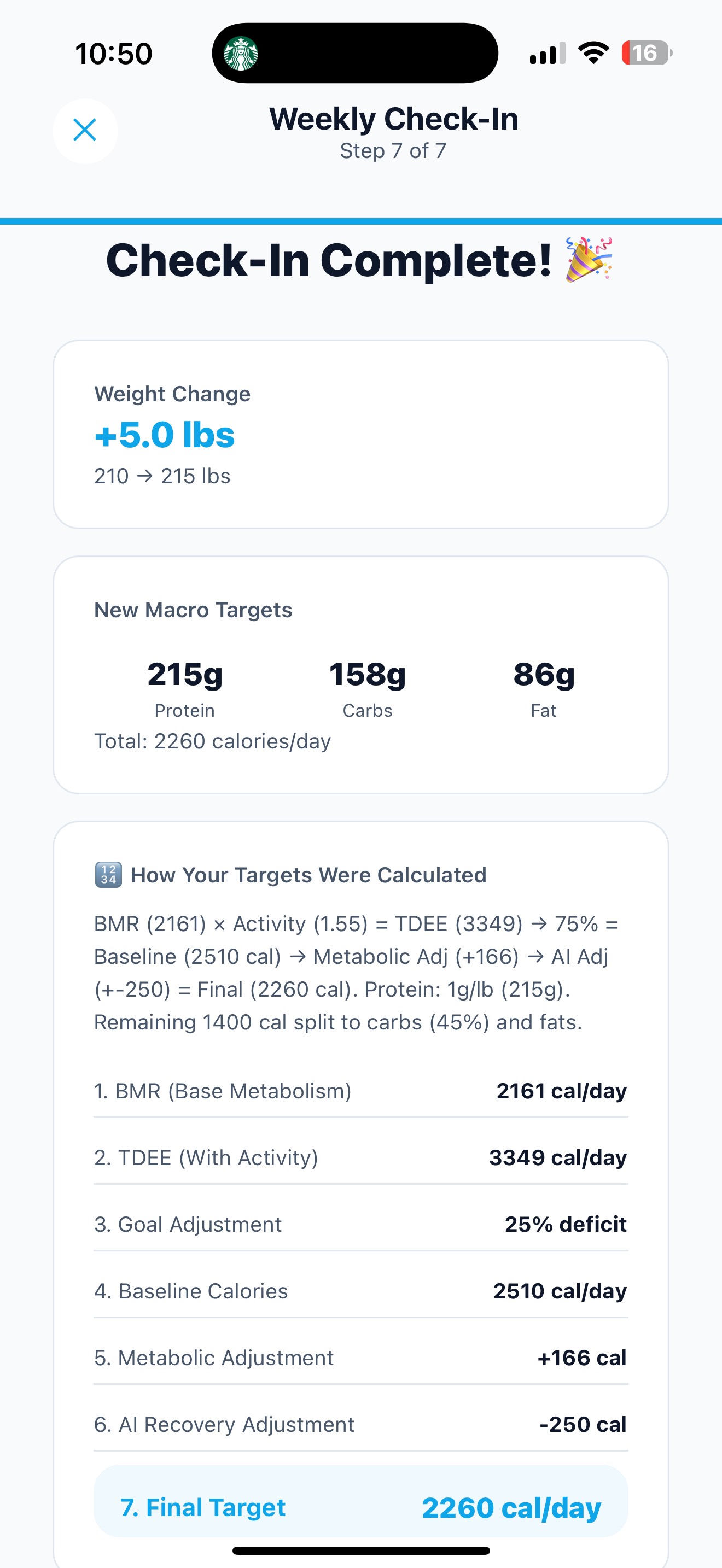Screen dimensions: 722x1568
Task: Open the Weekly Check-In title menu
Action: pos(394,119)
